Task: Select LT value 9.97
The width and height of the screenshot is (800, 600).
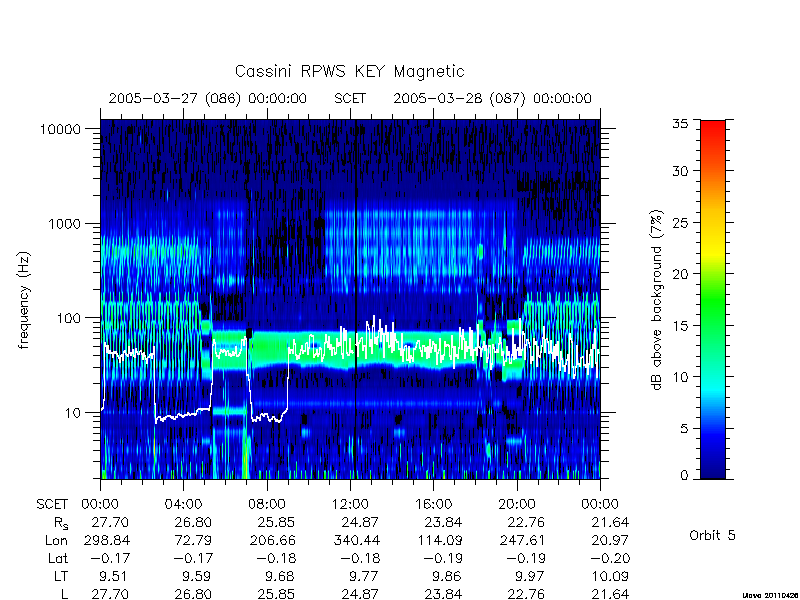Action: pyautogui.click(x=530, y=577)
